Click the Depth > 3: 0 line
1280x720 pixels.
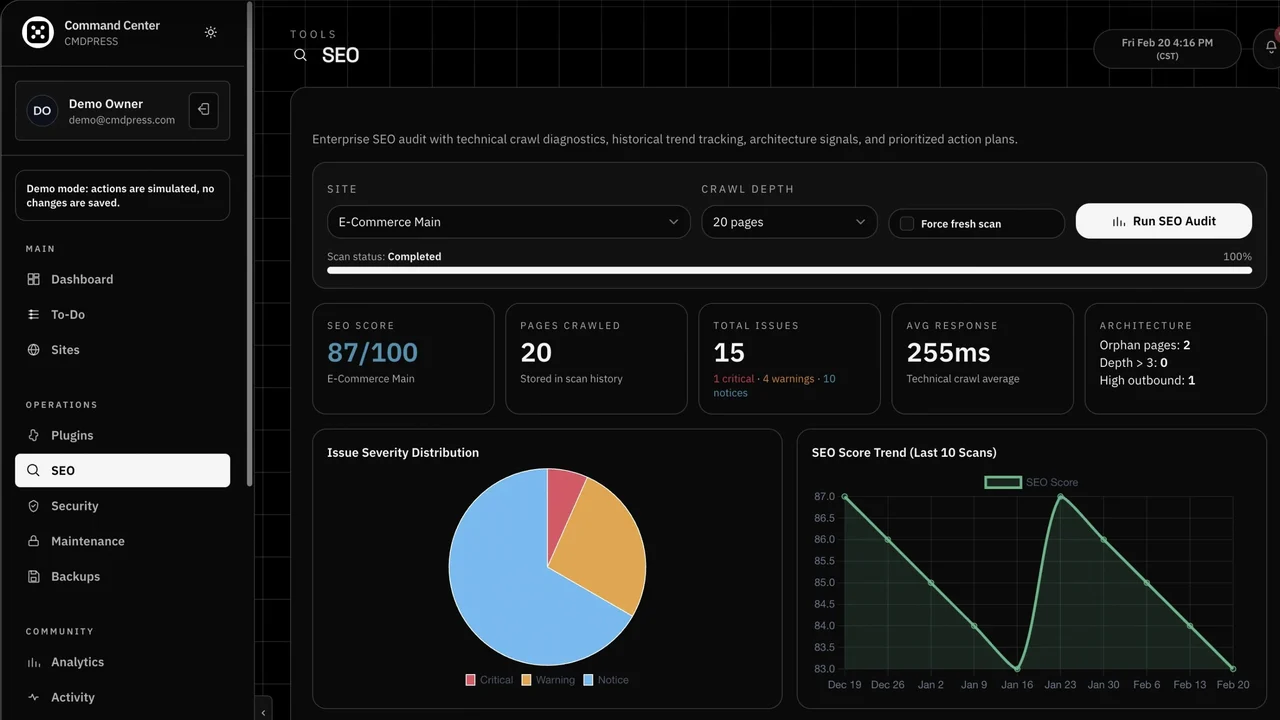coord(1133,363)
